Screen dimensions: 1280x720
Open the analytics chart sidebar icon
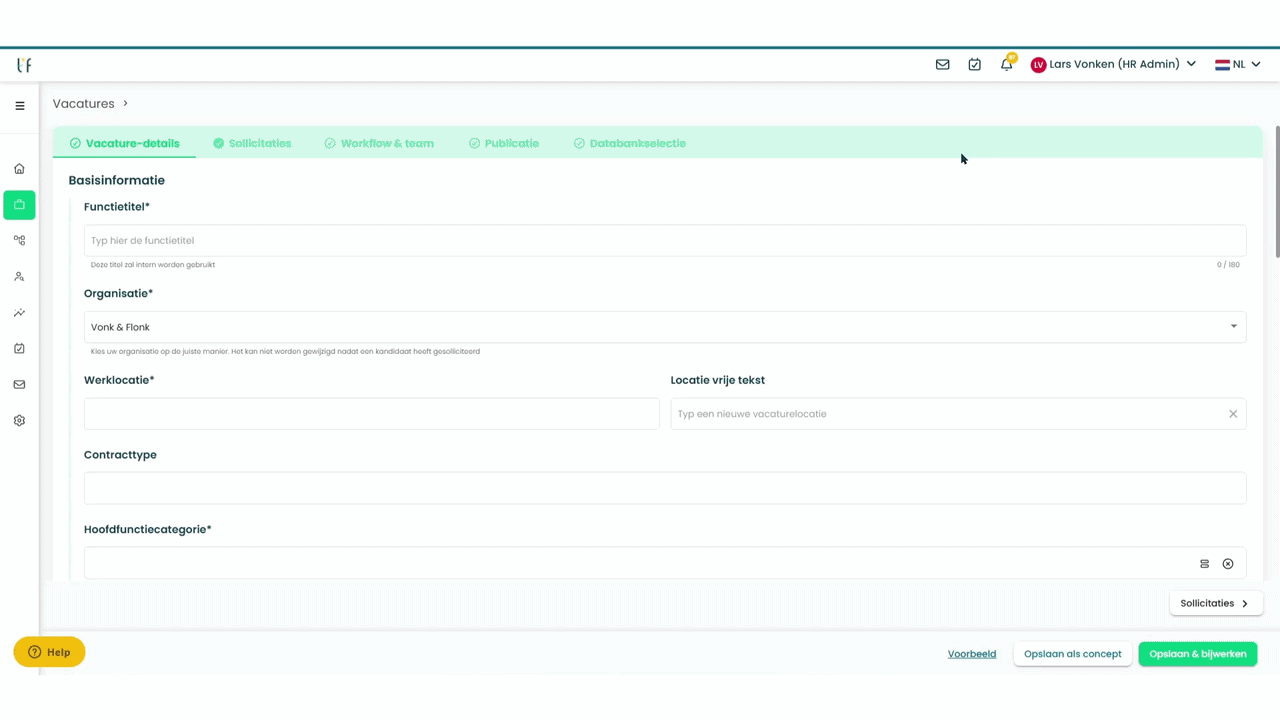[19, 313]
